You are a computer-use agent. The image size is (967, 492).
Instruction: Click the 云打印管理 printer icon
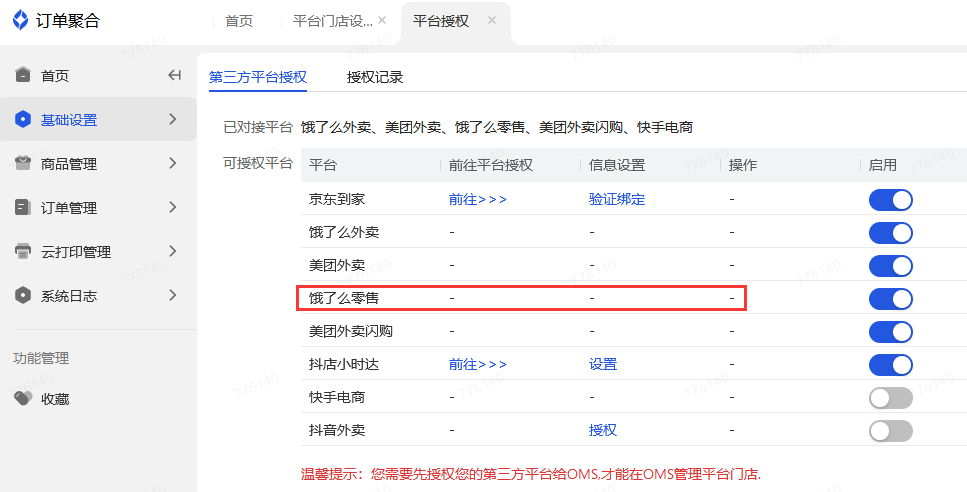pyautogui.click(x=23, y=252)
